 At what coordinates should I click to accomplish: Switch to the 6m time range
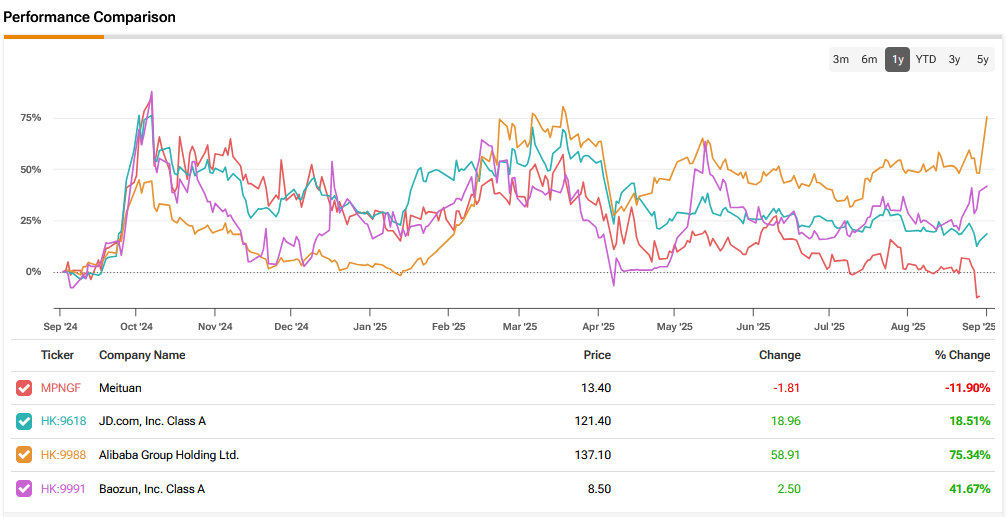tap(869, 60)
